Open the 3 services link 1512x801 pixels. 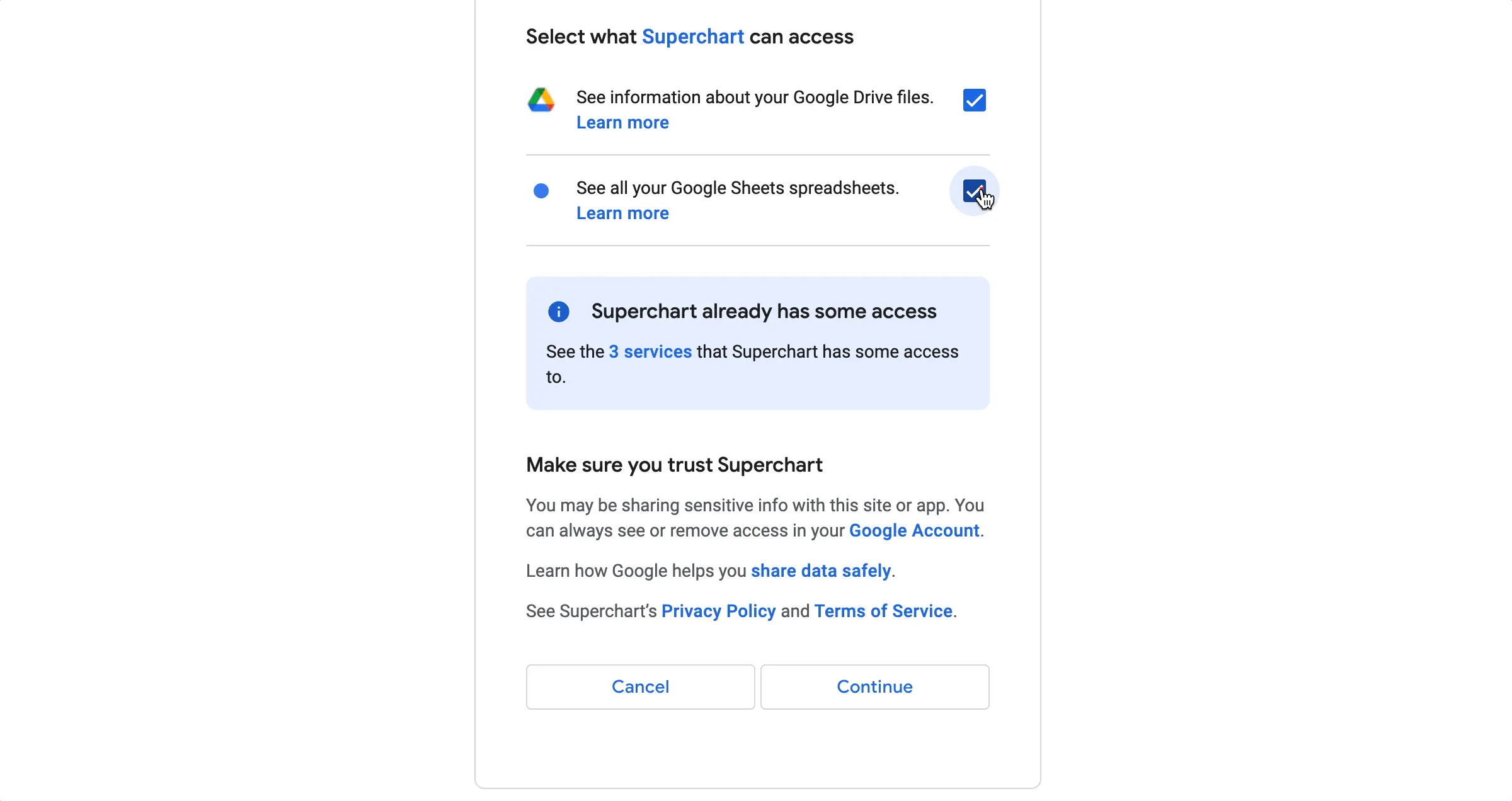650,351
